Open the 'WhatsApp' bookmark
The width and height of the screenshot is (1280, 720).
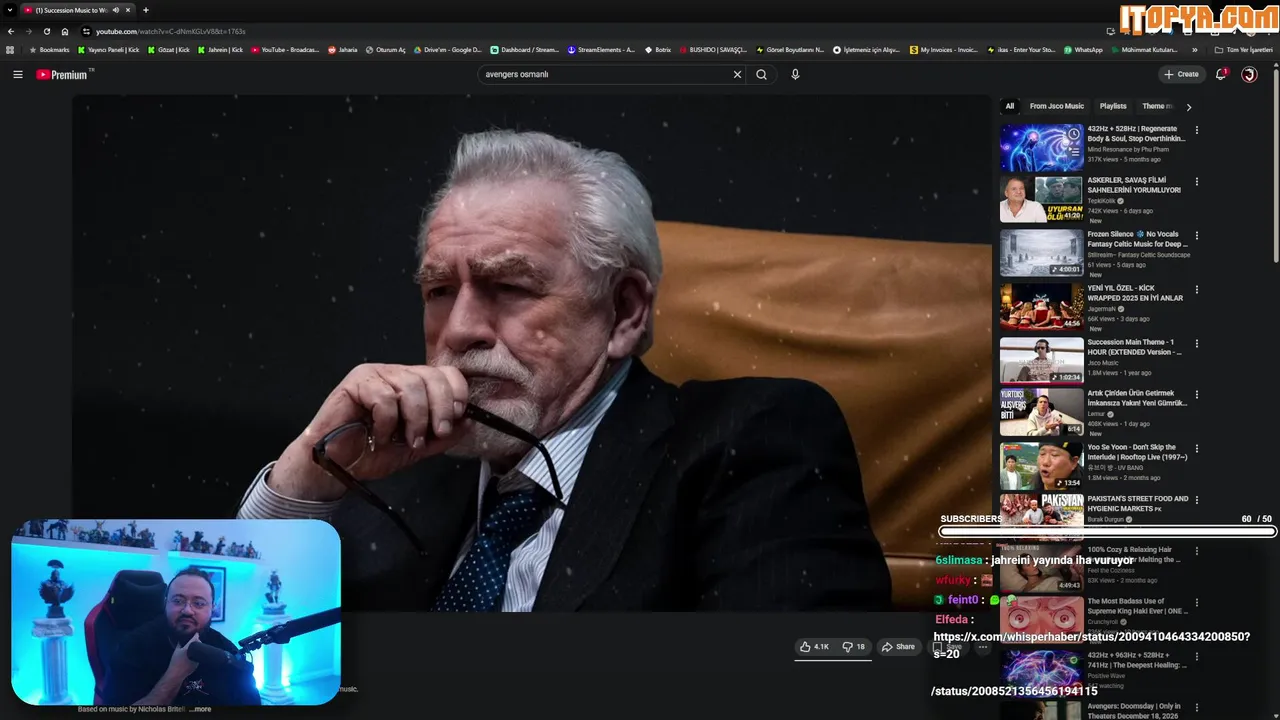1083,49
